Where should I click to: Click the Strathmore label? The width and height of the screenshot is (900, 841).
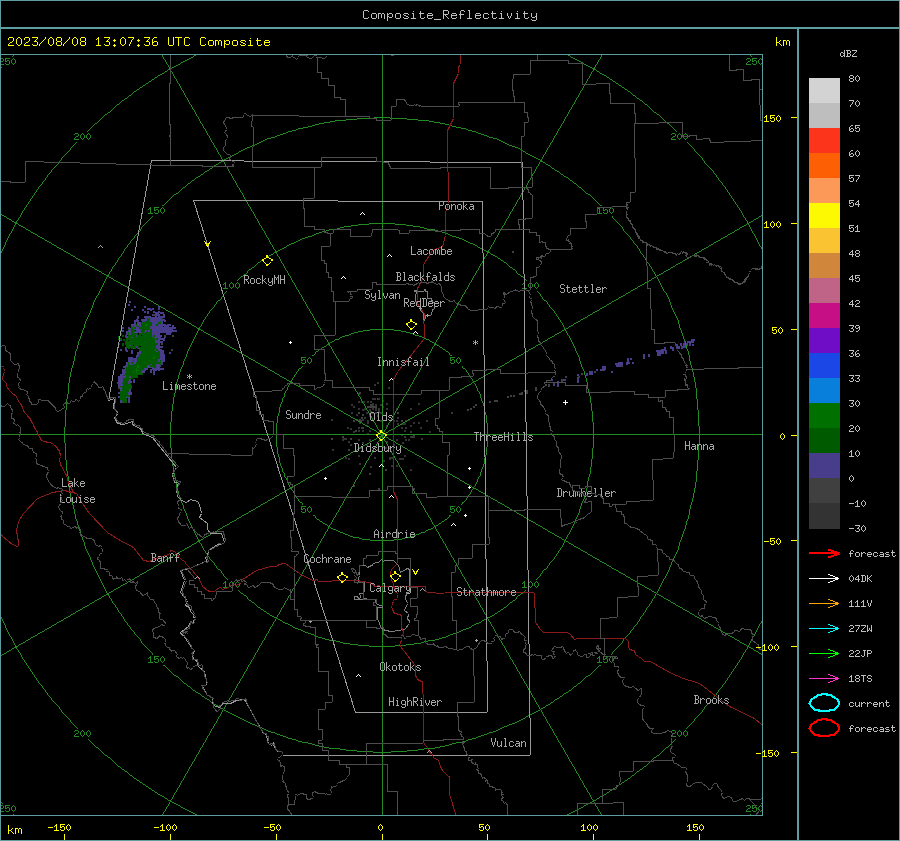[x=486, y=592]
